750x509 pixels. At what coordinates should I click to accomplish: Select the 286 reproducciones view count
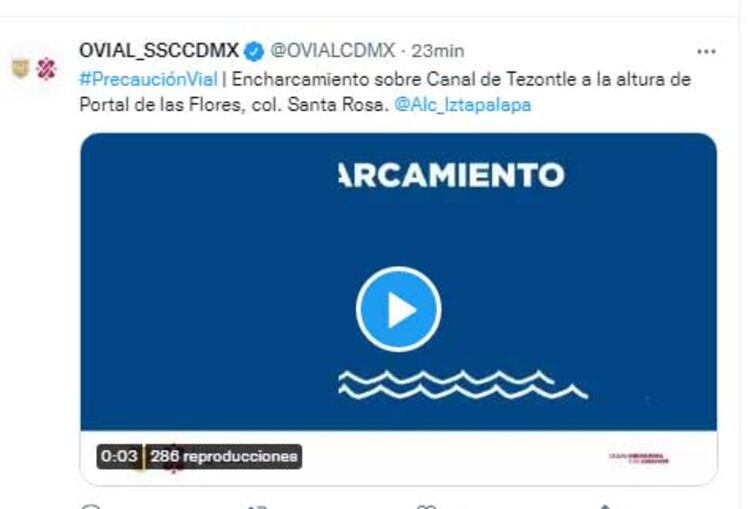point(224,456)
